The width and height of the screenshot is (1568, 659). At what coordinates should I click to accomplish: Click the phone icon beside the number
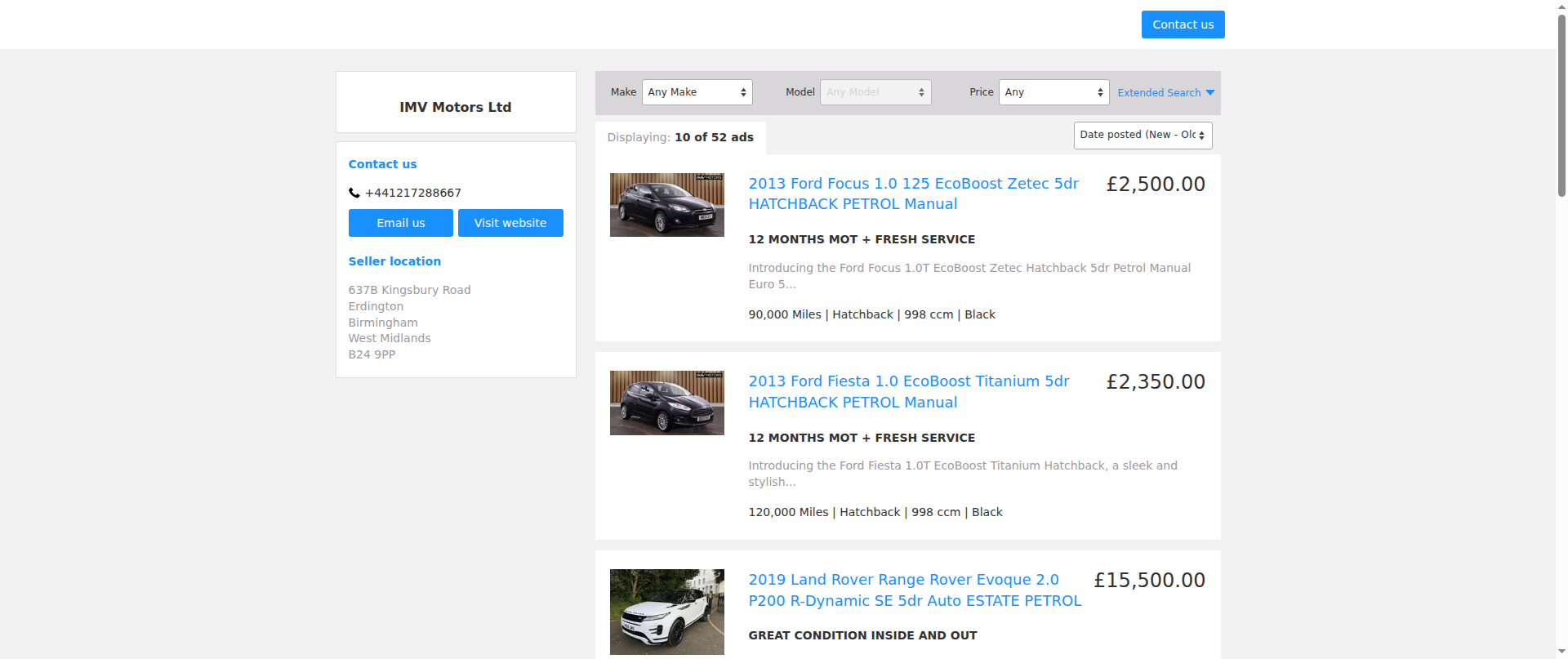click(354, 194)
